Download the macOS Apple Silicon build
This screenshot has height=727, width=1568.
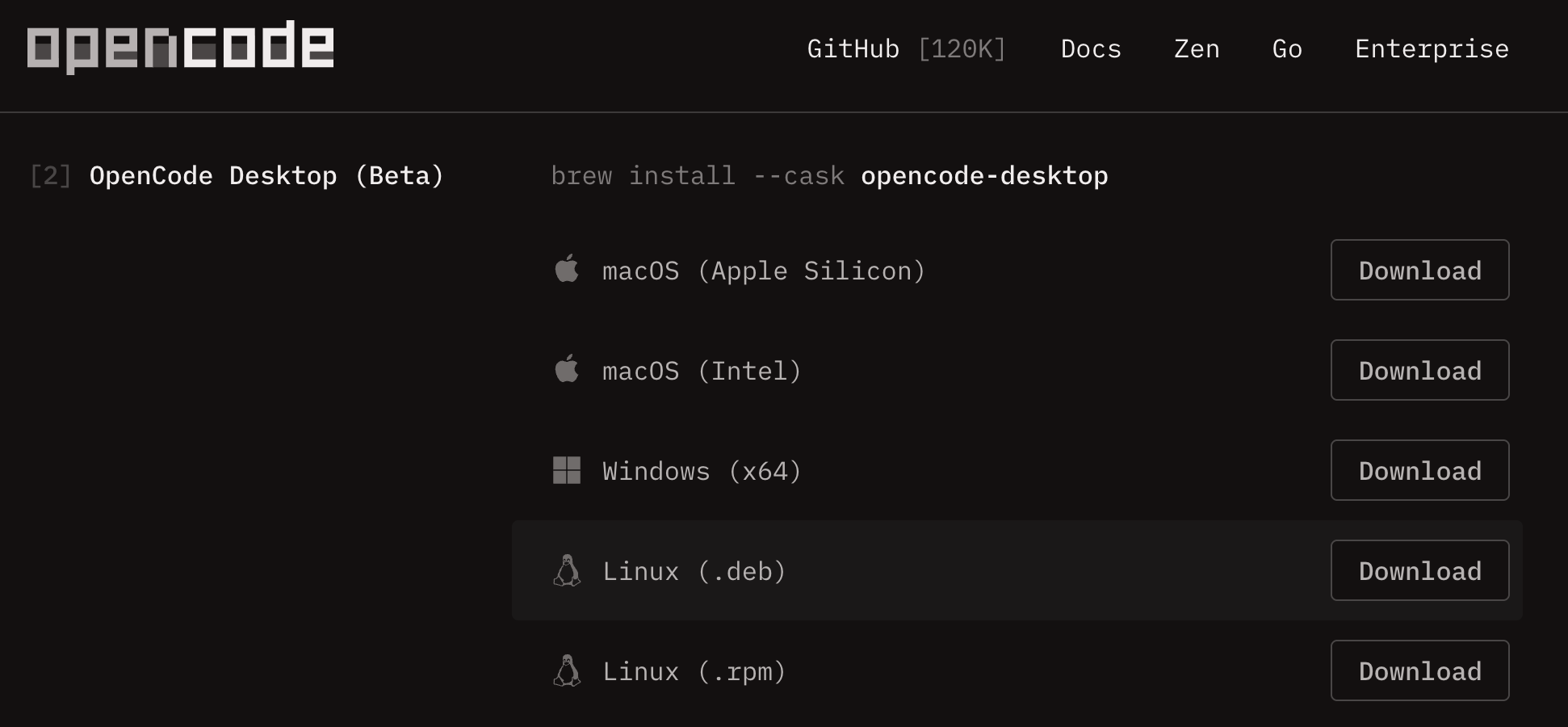point(1419,270)
